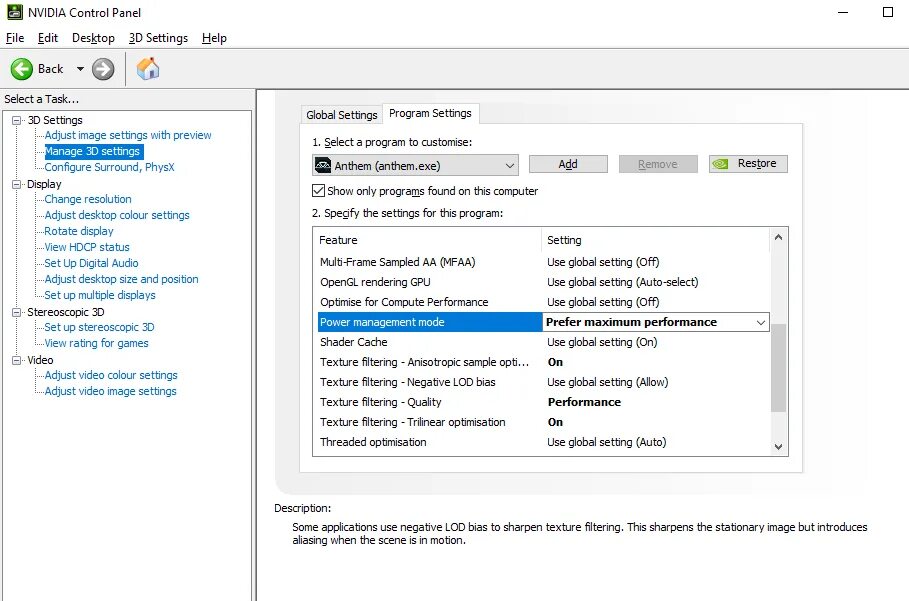Open Adjust image settings with preview

(128, 135)
